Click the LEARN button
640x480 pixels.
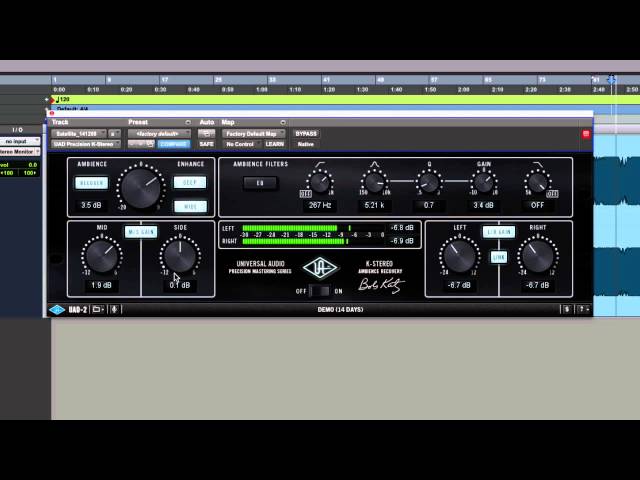(274, 144)
